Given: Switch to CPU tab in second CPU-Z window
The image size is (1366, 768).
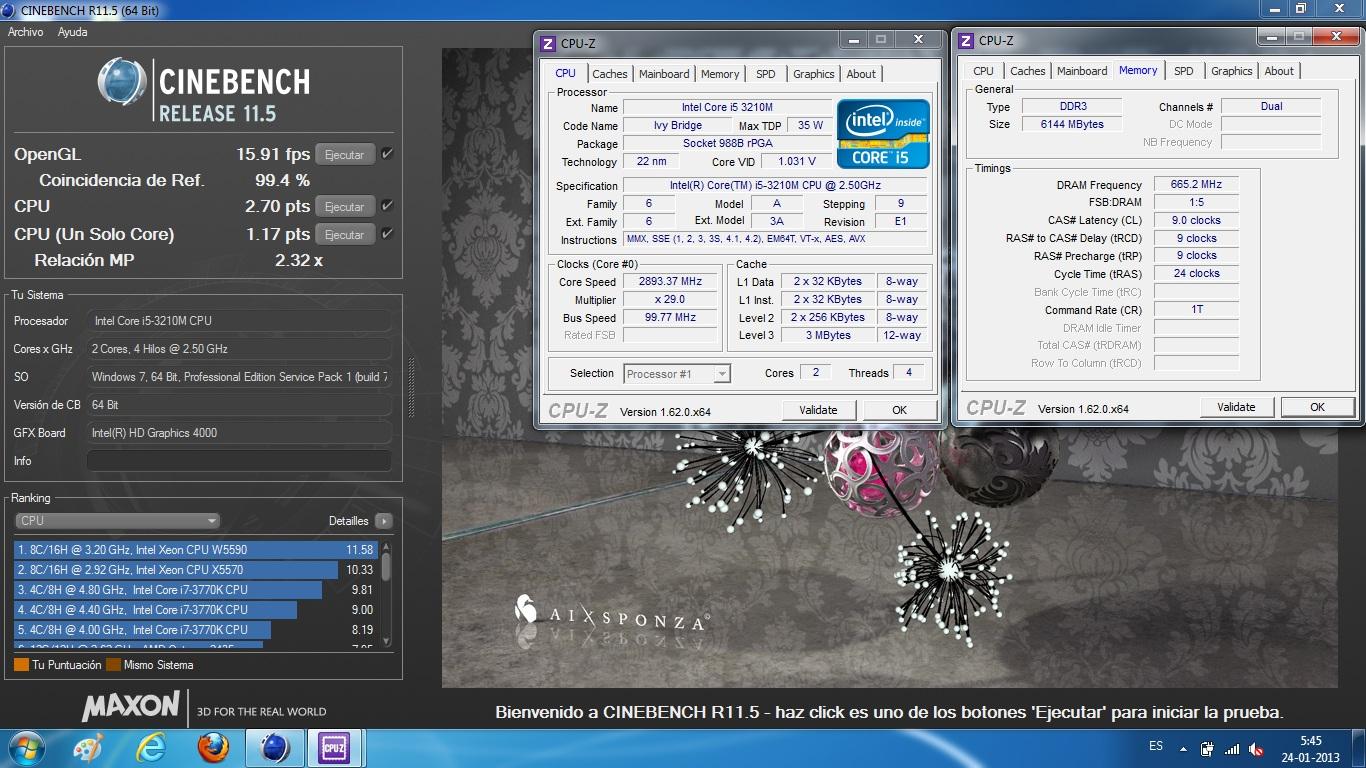Looking at the screenshot, I should [983, 71].
